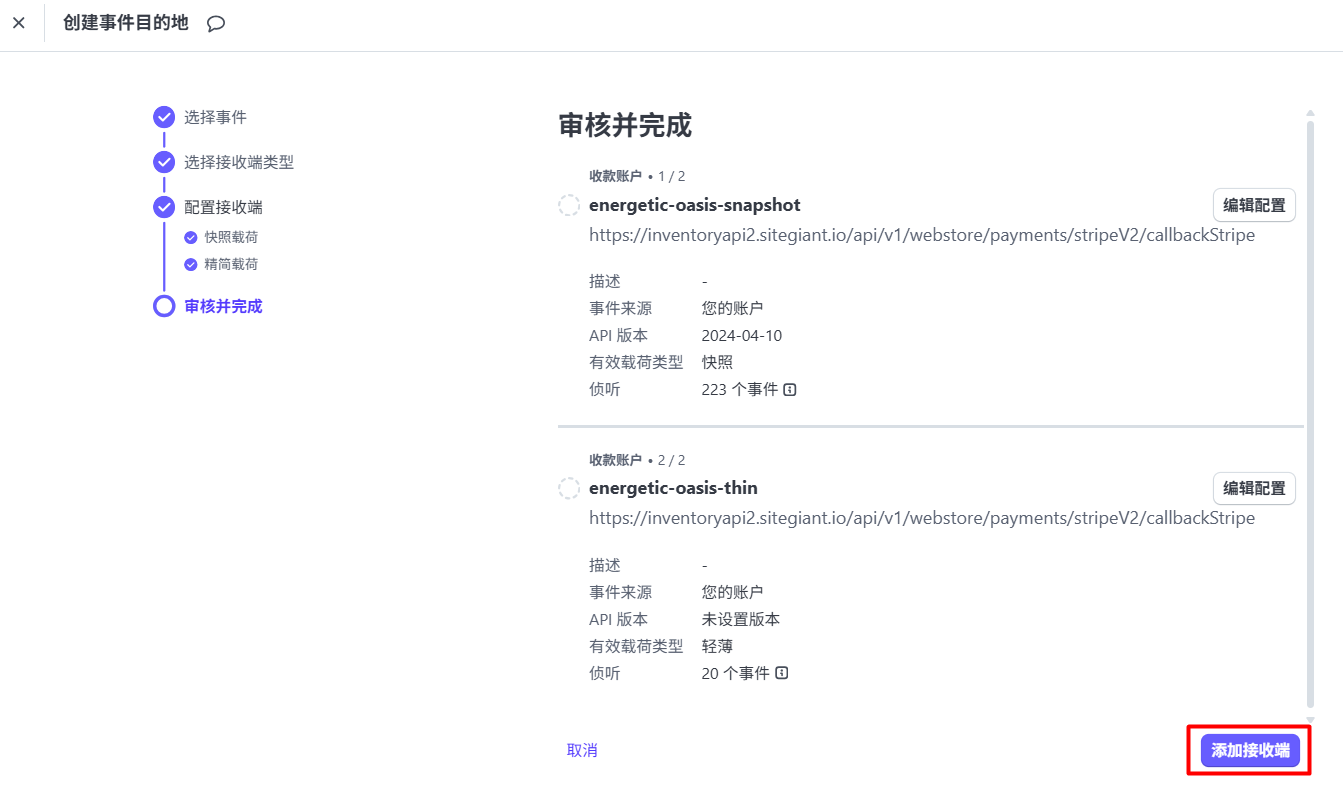Select the 精简载荷 sub-step
The width and height of the screenshot is (1343, 793).
click(231, 264)
